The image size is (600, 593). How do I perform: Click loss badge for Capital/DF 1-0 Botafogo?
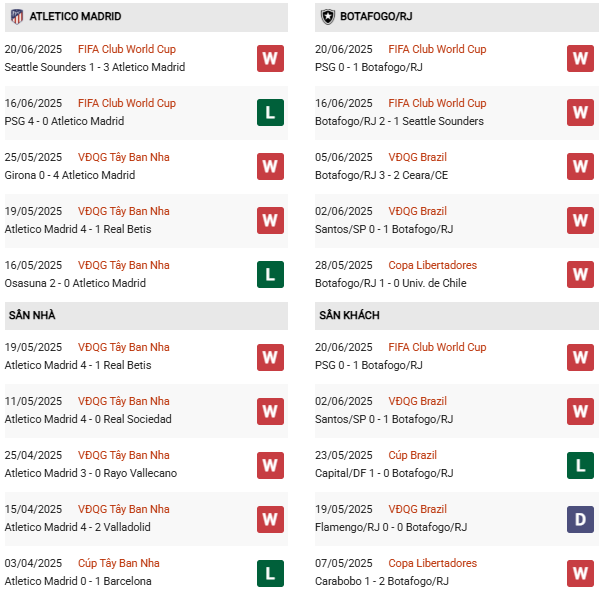click(x=581, y=464)
